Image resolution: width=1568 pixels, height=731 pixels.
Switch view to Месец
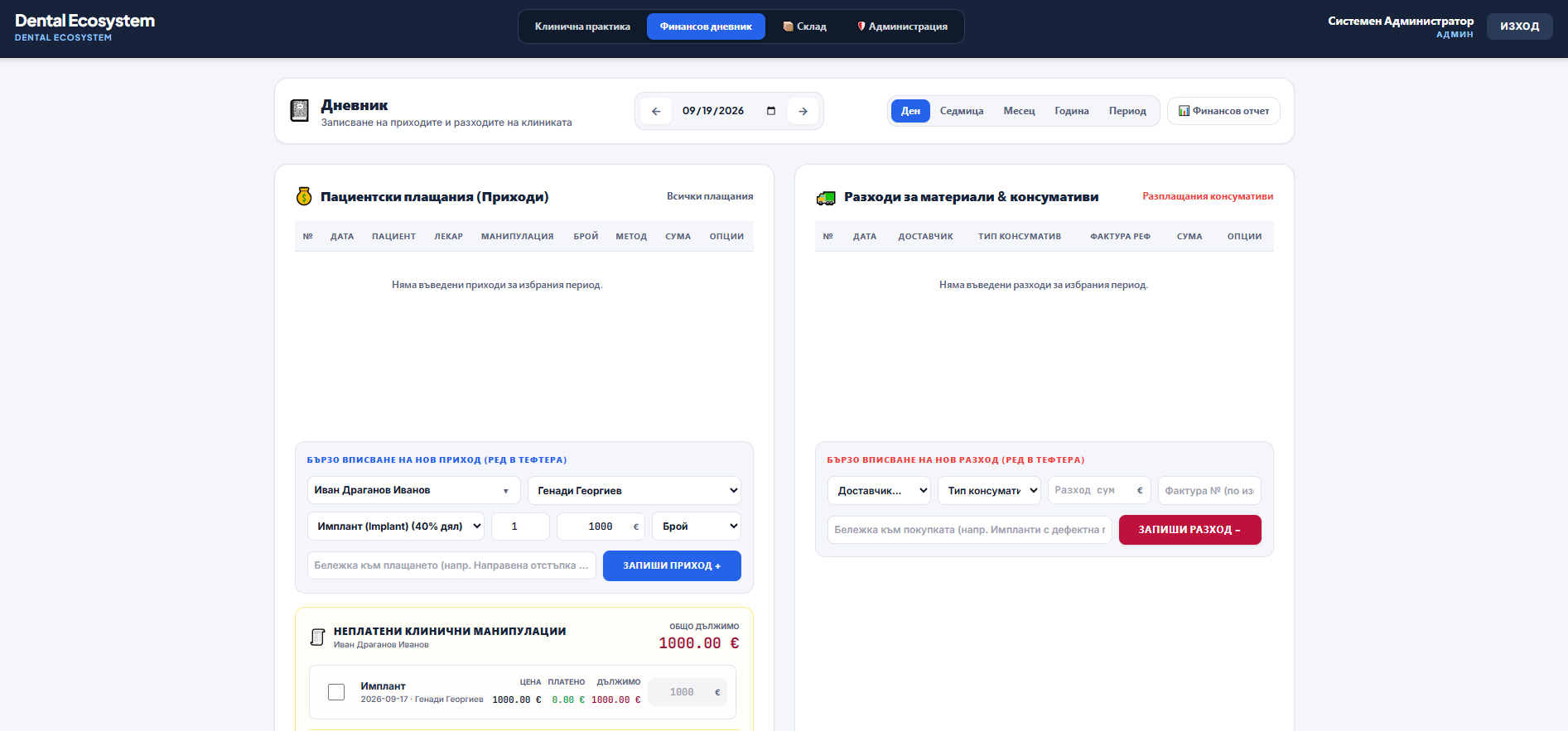click(1019, 111)
